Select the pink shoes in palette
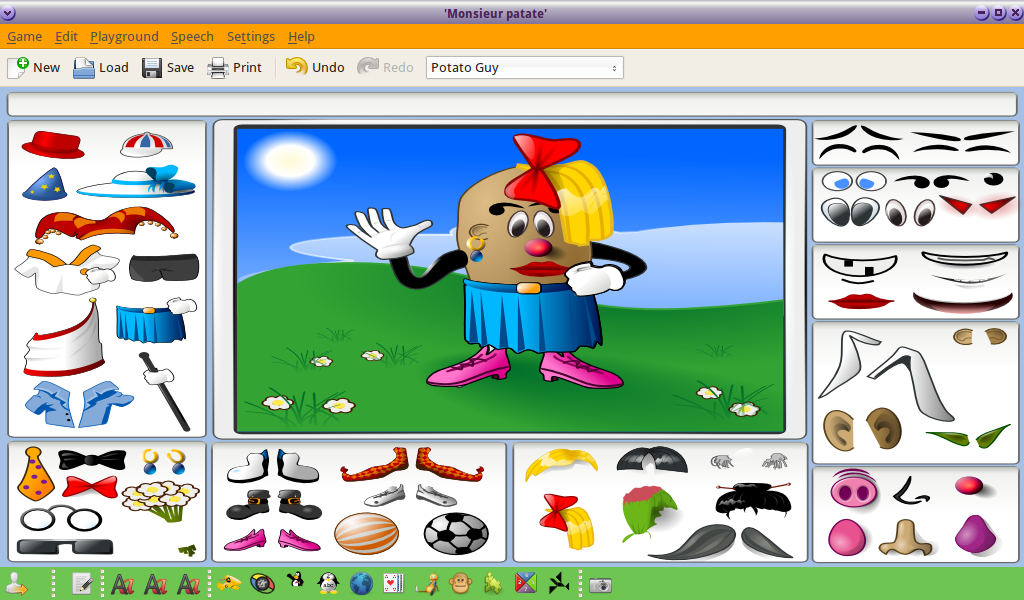 (x=272, y=539)
